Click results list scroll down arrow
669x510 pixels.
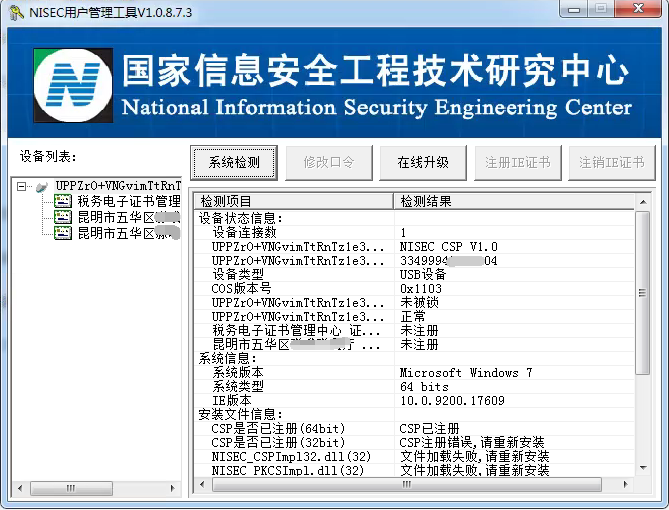(x=643, y=468)
